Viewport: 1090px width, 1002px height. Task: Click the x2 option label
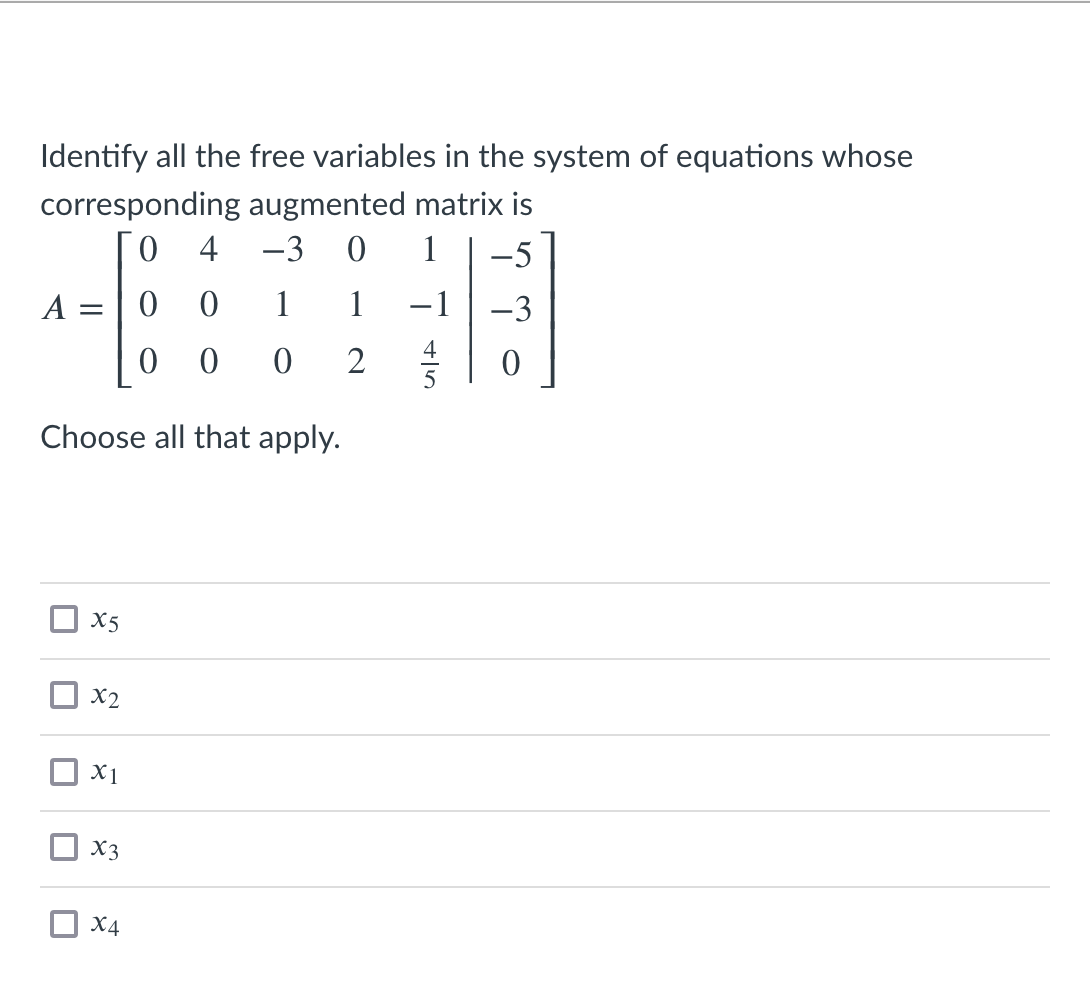coord(103,698)
